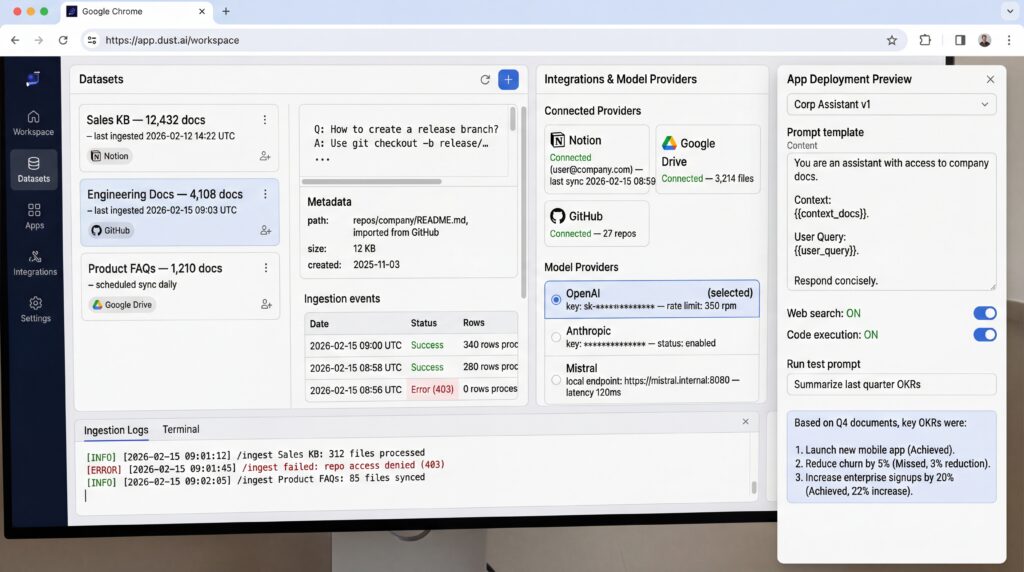Go back with the browser back arrow

(x=15, y=40)
